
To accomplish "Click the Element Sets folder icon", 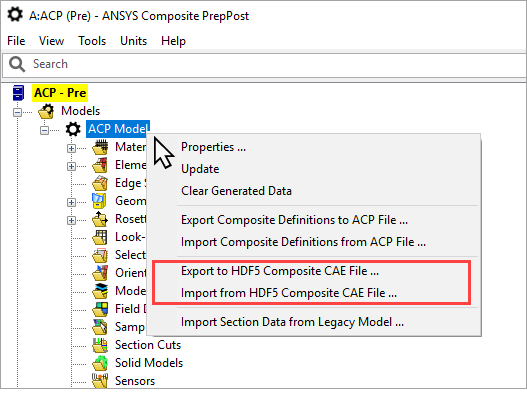I will pyautogui.click(x=100, y=165).
